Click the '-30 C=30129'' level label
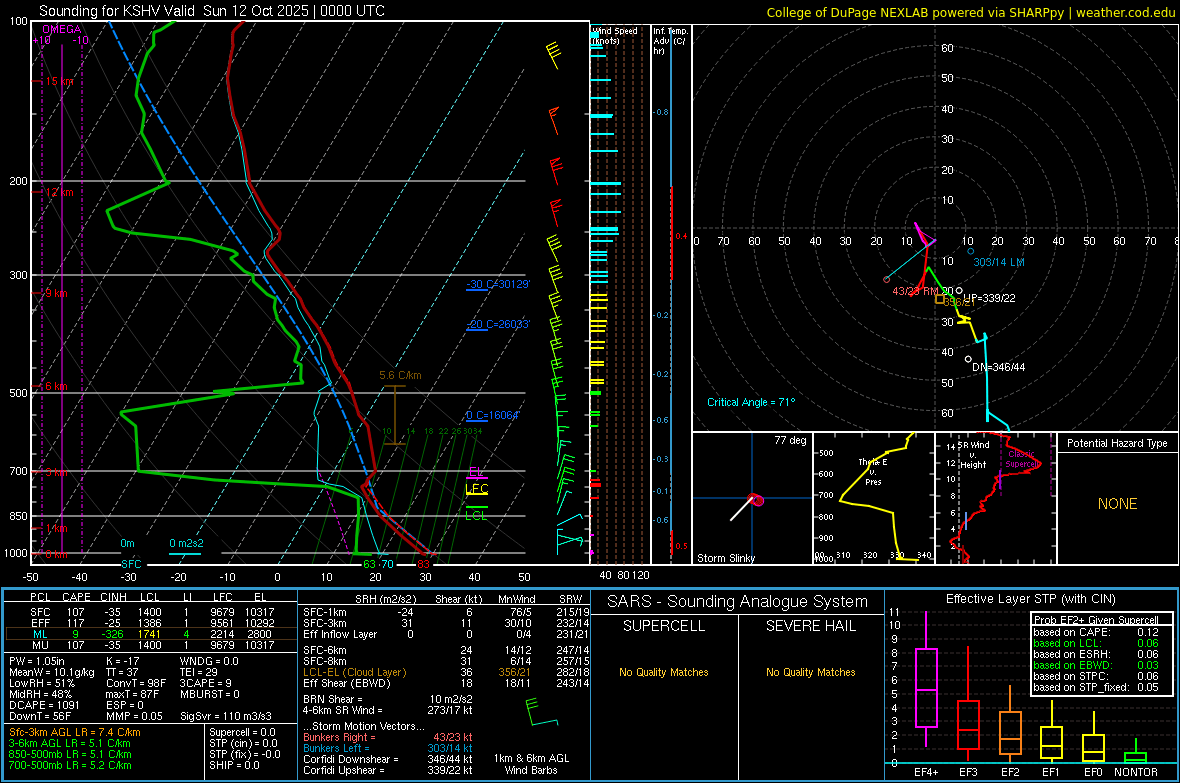1180x783 pixels. click(498, 284)
